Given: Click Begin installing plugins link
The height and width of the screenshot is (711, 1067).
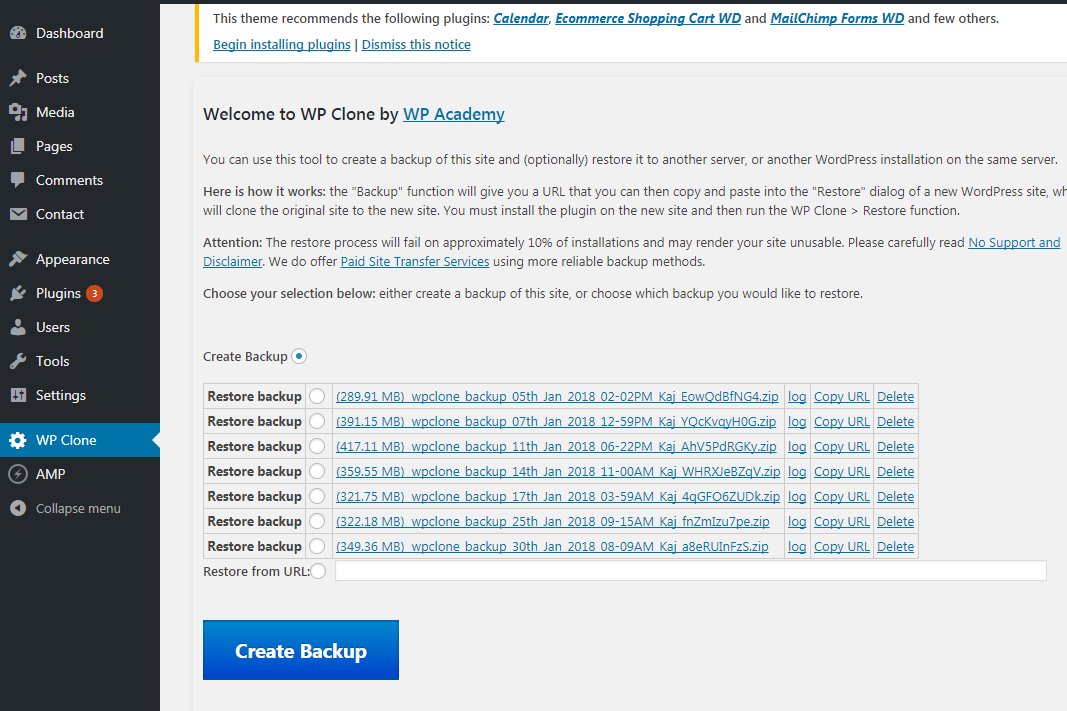Looking at the screenshot, I should 282,44.
